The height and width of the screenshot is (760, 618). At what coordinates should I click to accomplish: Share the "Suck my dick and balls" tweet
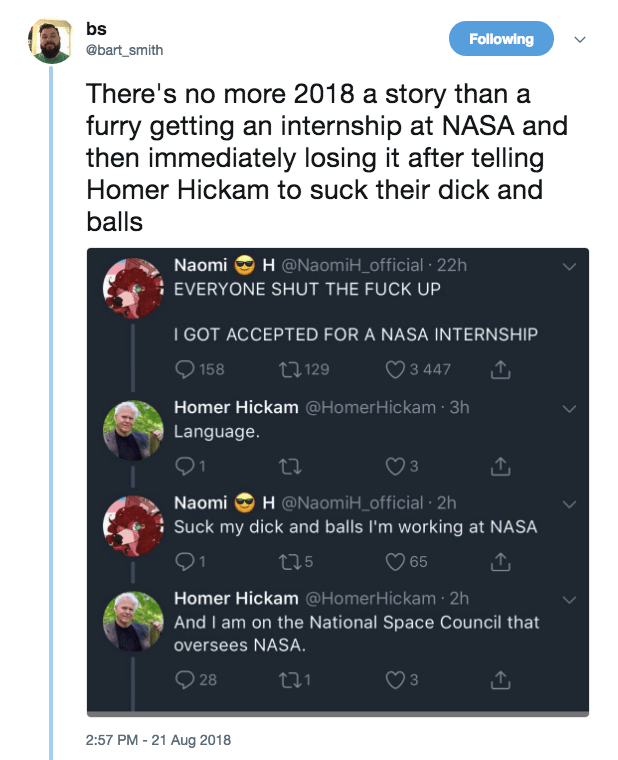[501, 561]
